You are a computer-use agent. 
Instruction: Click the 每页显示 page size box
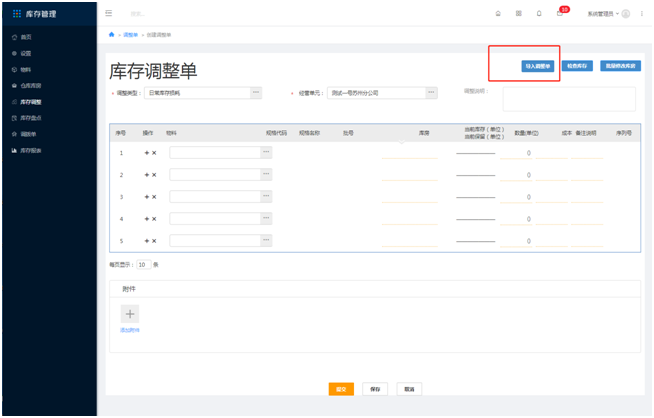click(x=143, y=264)
